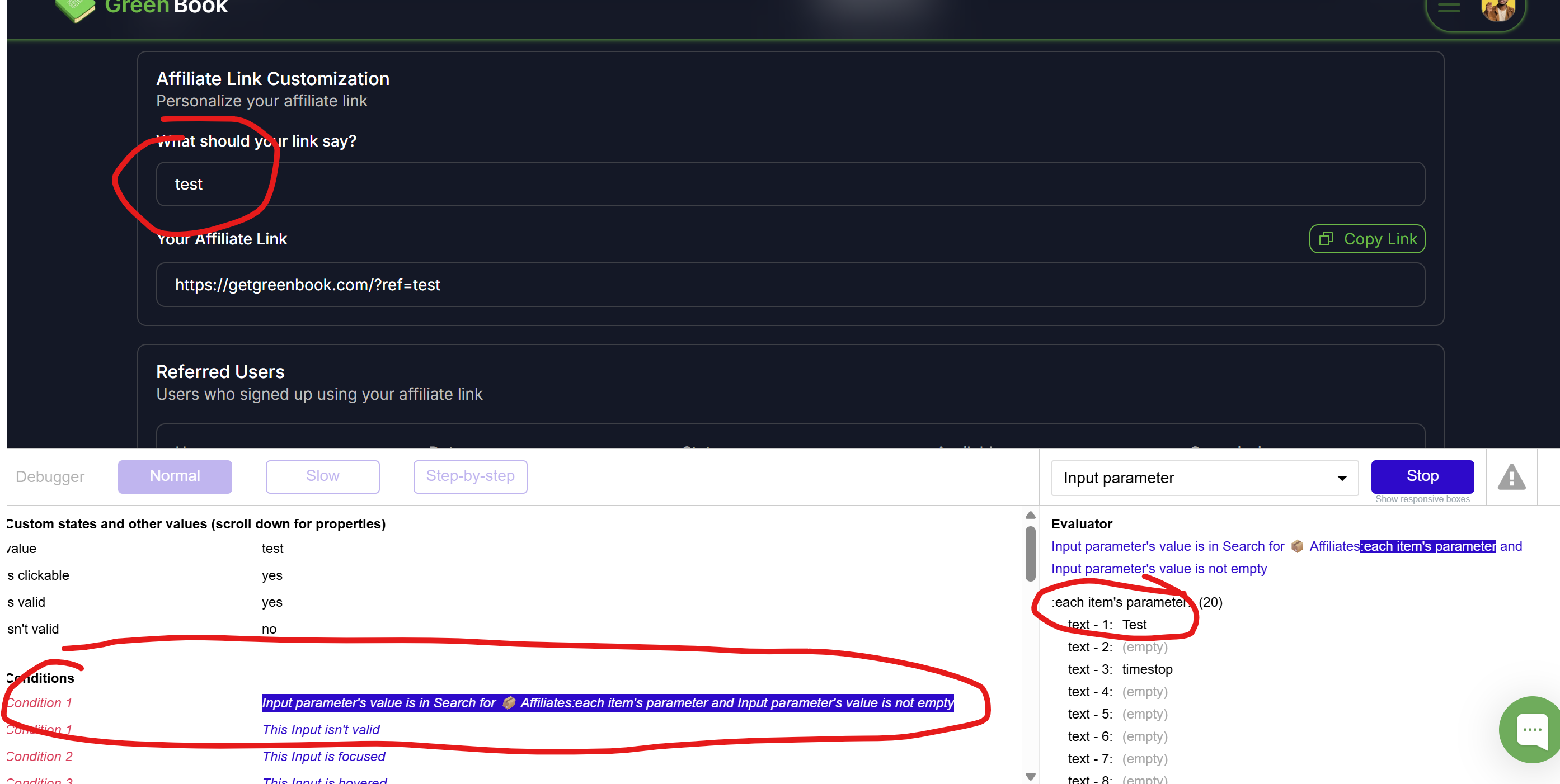Image resolution: width=1560 pixels, height=784 pixels.
Task: Open the debugger warning triangle icon
Action: point(1511,477)
